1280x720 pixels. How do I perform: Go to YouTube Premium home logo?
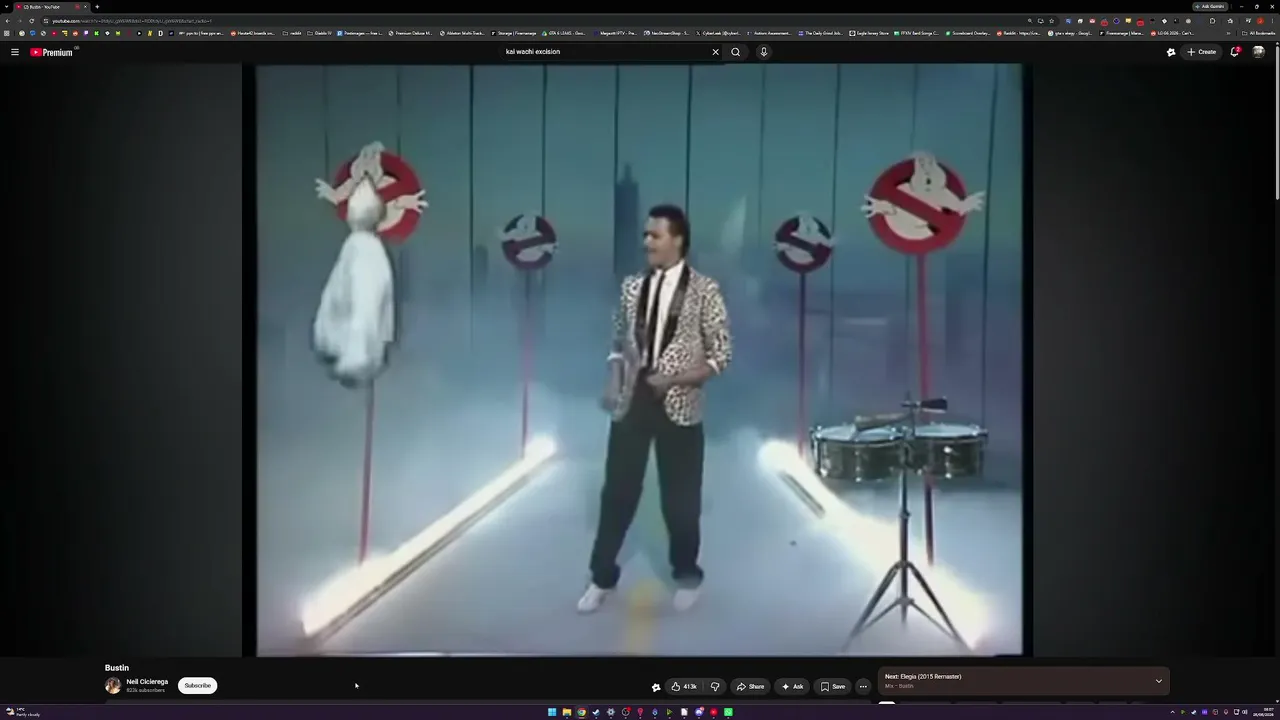click(52, 52)
